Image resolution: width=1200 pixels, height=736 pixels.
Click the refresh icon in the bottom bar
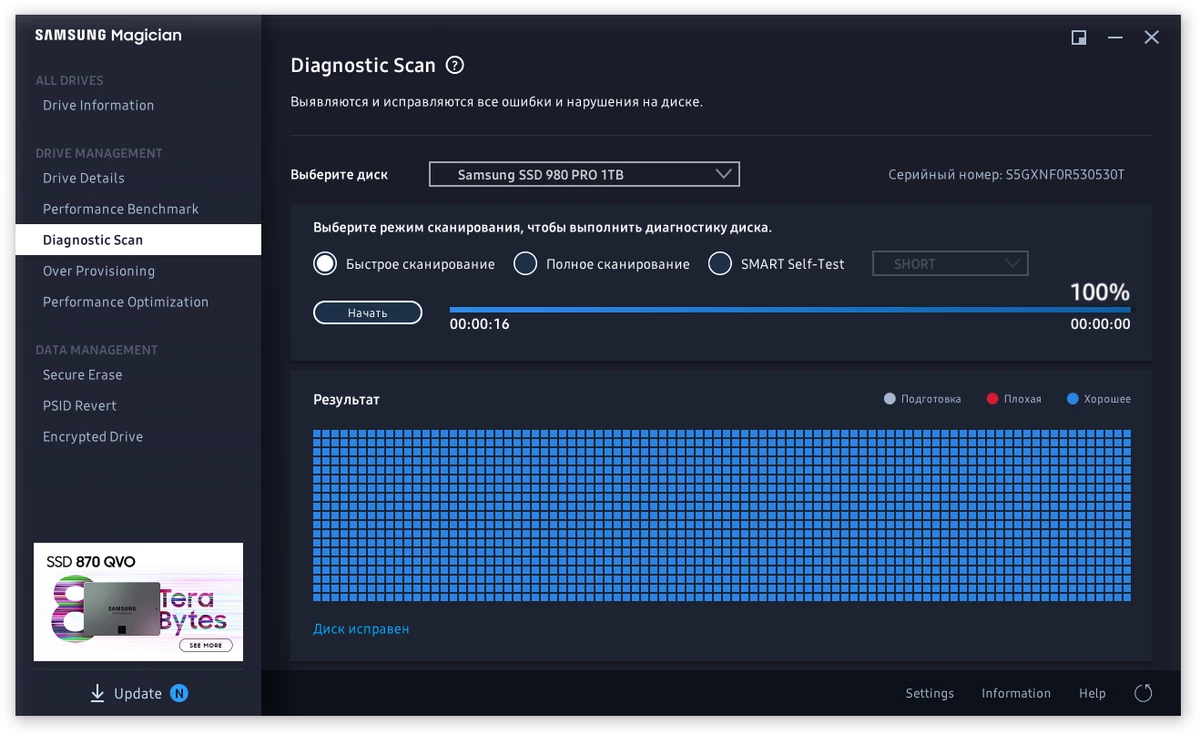click(1144, 693)
